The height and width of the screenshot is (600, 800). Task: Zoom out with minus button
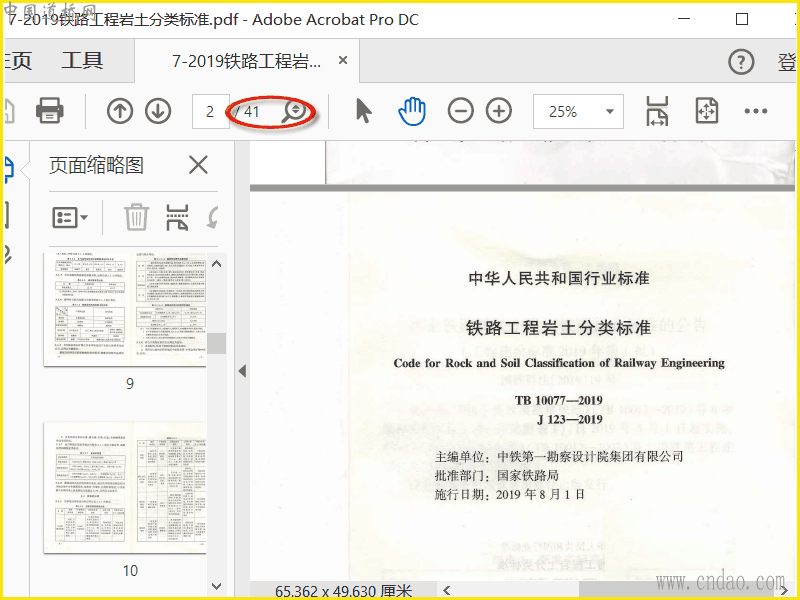coord(461,111)
